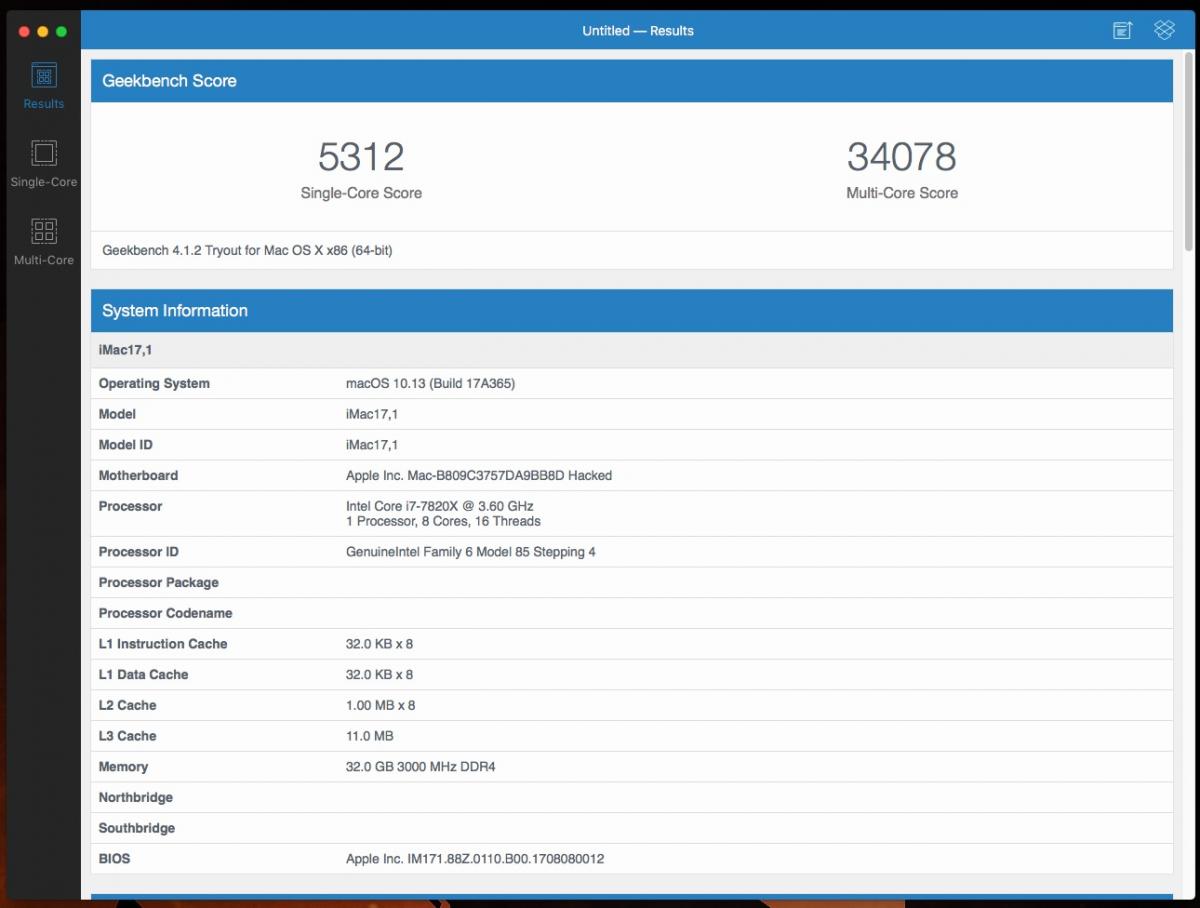Select the Processor Package row label
Image resolution: width=1200 pixels, height=908 pixels.
[x=158, y=583]
